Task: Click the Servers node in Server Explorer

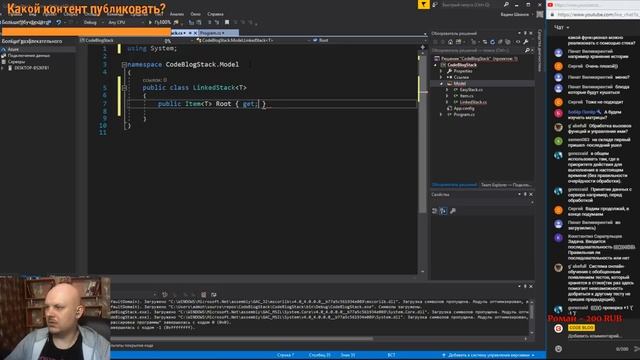Action: (16, 62)
